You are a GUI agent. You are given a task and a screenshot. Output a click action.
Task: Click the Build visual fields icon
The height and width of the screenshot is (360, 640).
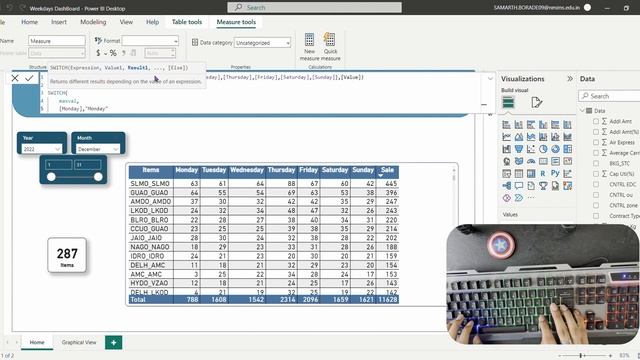coord(508,102)
